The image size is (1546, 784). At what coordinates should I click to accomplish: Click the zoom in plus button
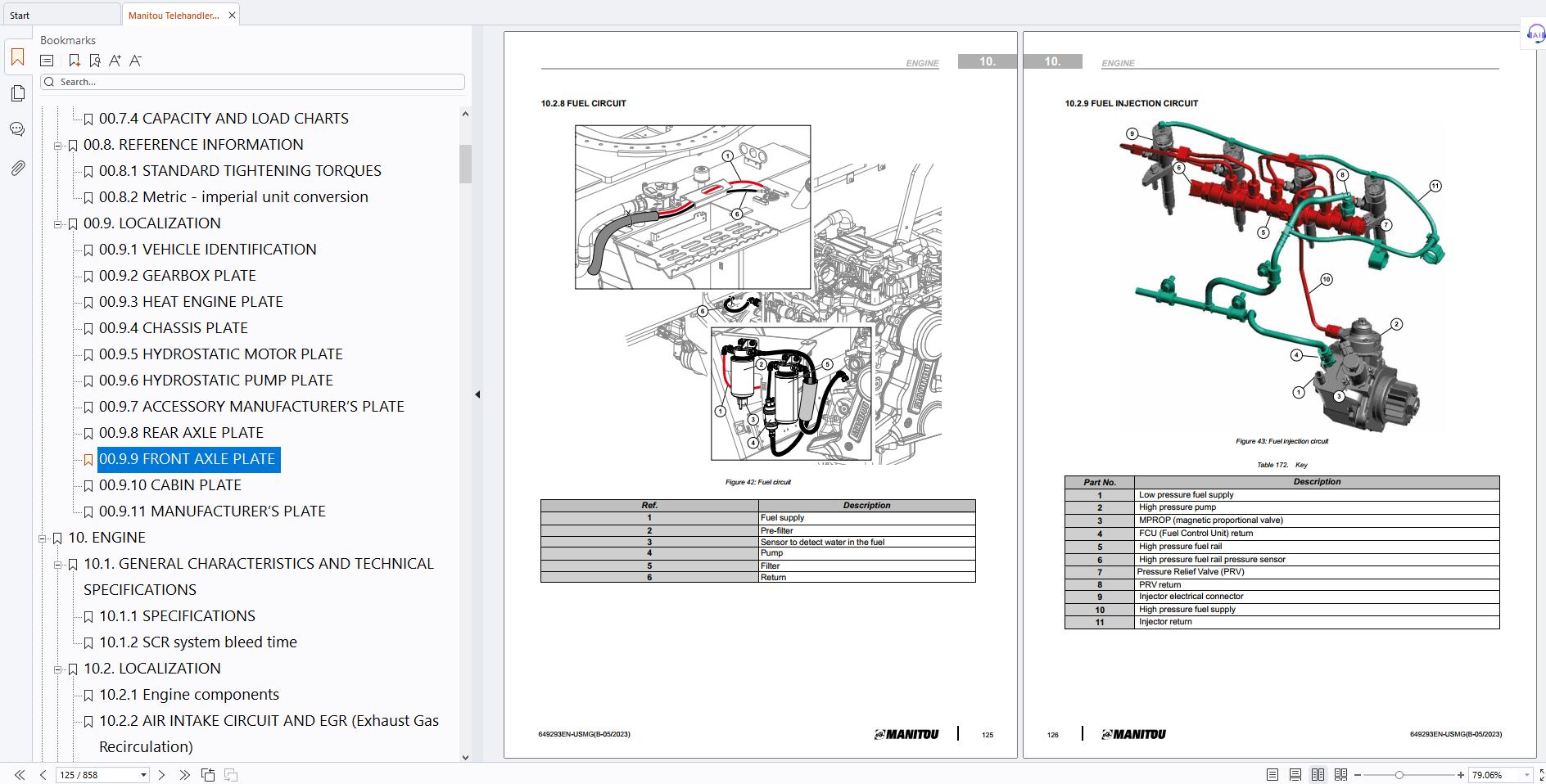[1460, 775]
